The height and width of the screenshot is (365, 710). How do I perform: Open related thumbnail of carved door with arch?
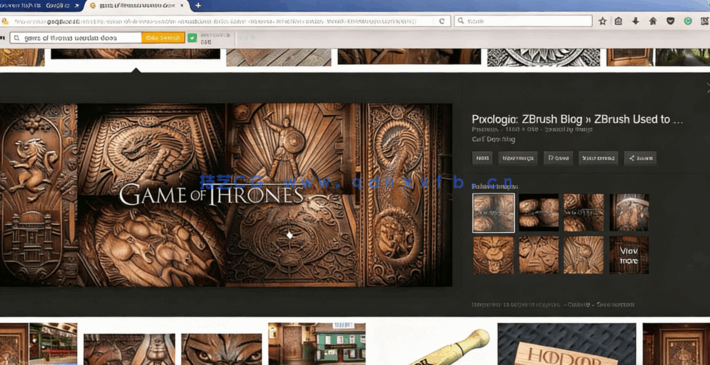pyautogui.click(x=629, y=213)
